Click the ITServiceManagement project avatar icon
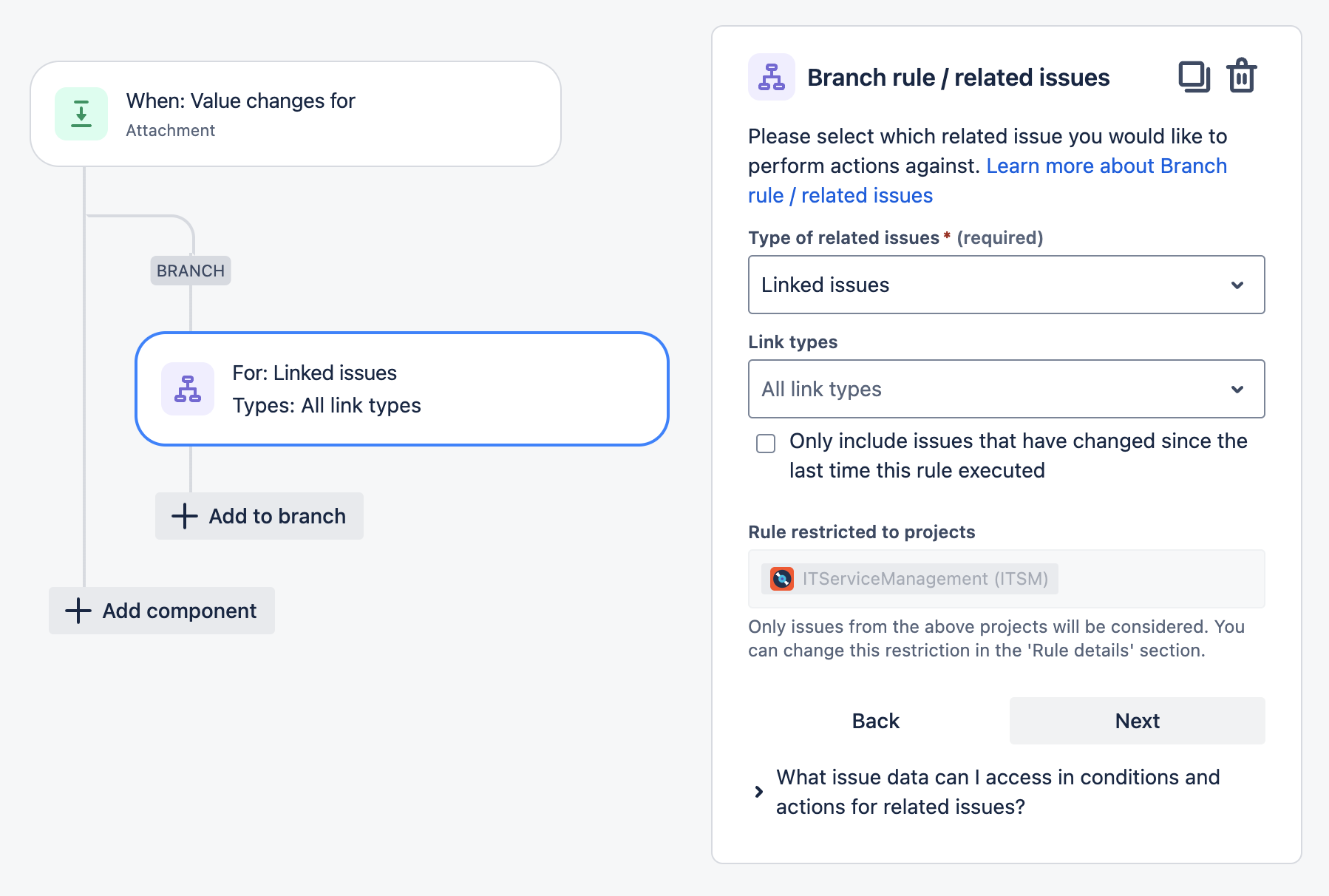 click(782, 579)
